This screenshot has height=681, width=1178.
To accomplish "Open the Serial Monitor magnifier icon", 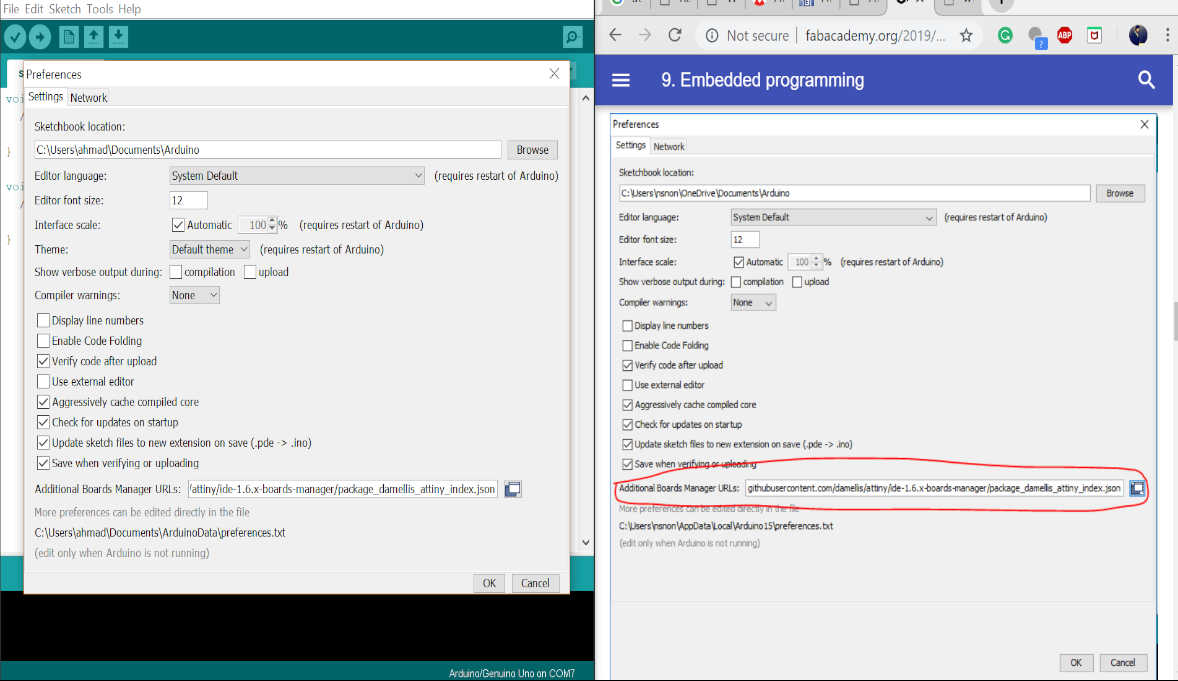I will coord(572,37).
